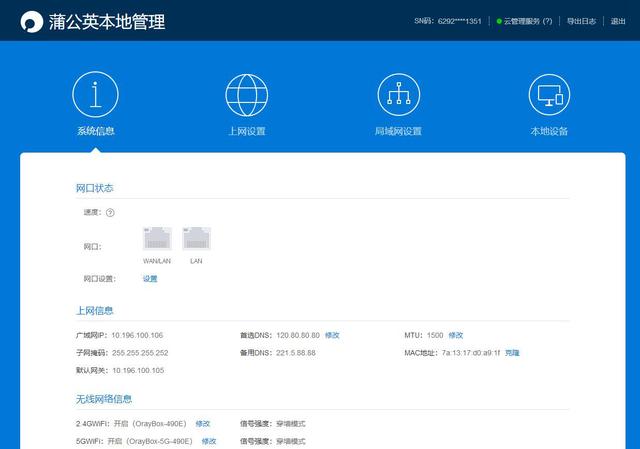Open the 局域网设置 network tree icon

coord(398,95)
